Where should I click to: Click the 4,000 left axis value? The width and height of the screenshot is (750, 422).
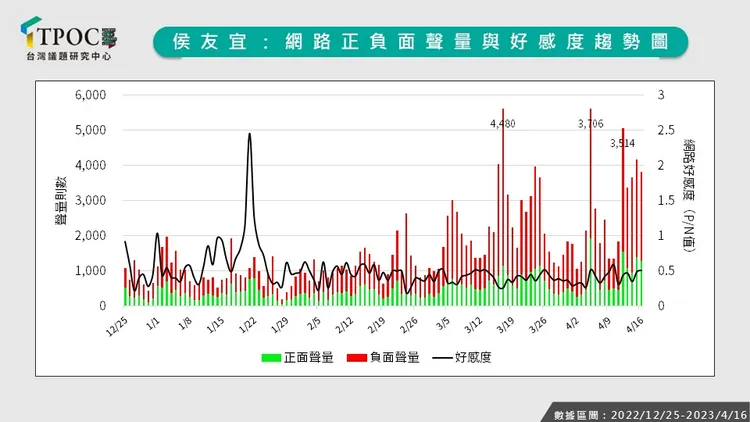pyautogui.click(x=90, y=165)
